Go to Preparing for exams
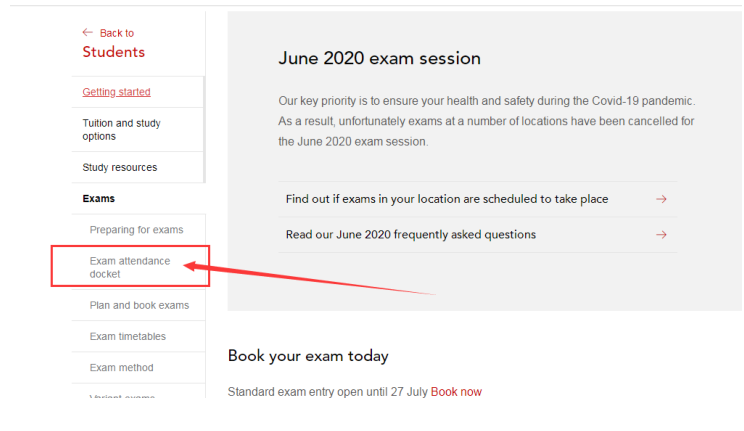The image size is (744, 431). (136, 230)
